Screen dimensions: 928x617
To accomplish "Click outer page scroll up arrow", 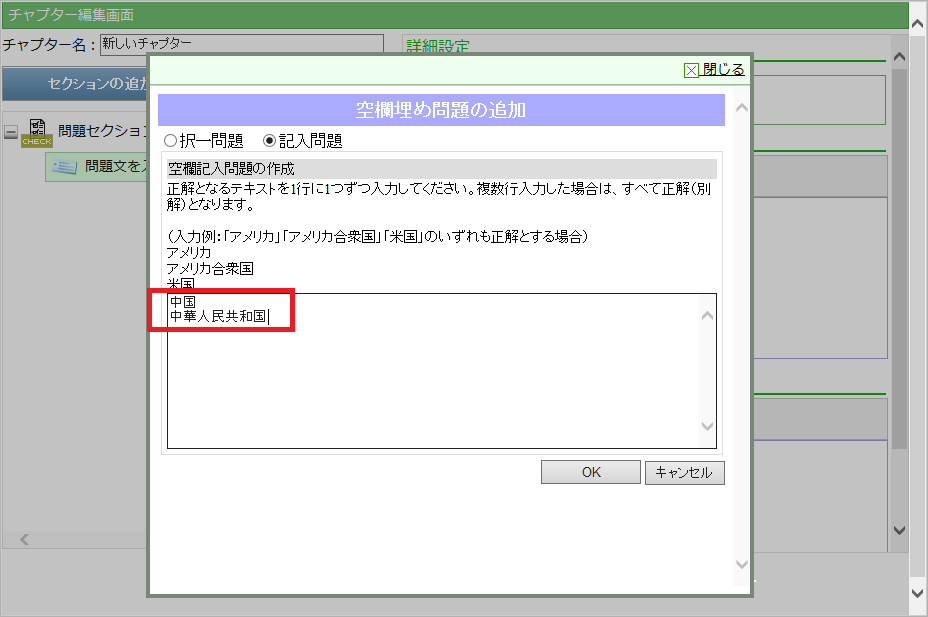I will 917,24.
